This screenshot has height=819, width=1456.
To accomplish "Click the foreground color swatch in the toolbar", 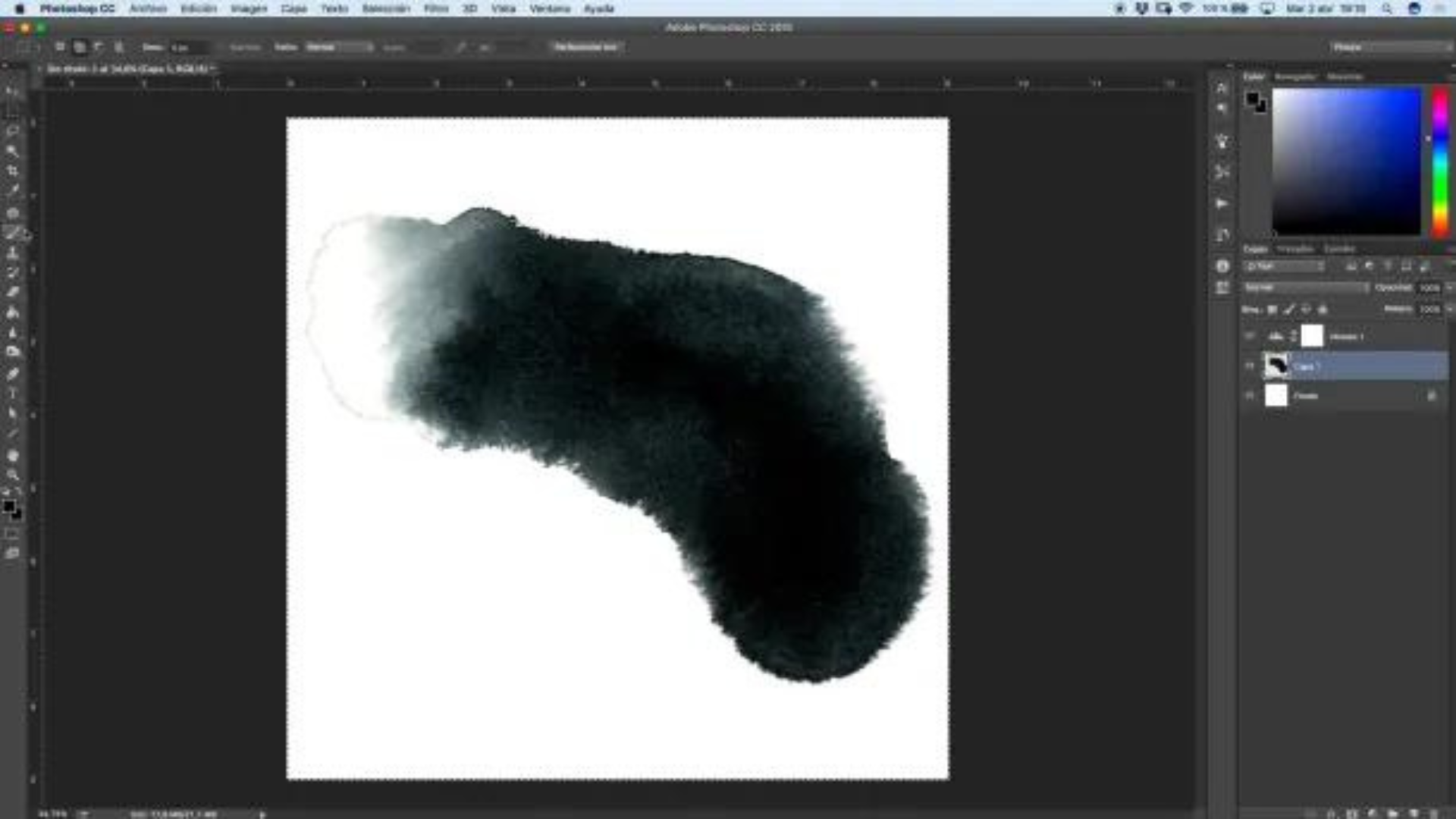I will tap(8, 506).
